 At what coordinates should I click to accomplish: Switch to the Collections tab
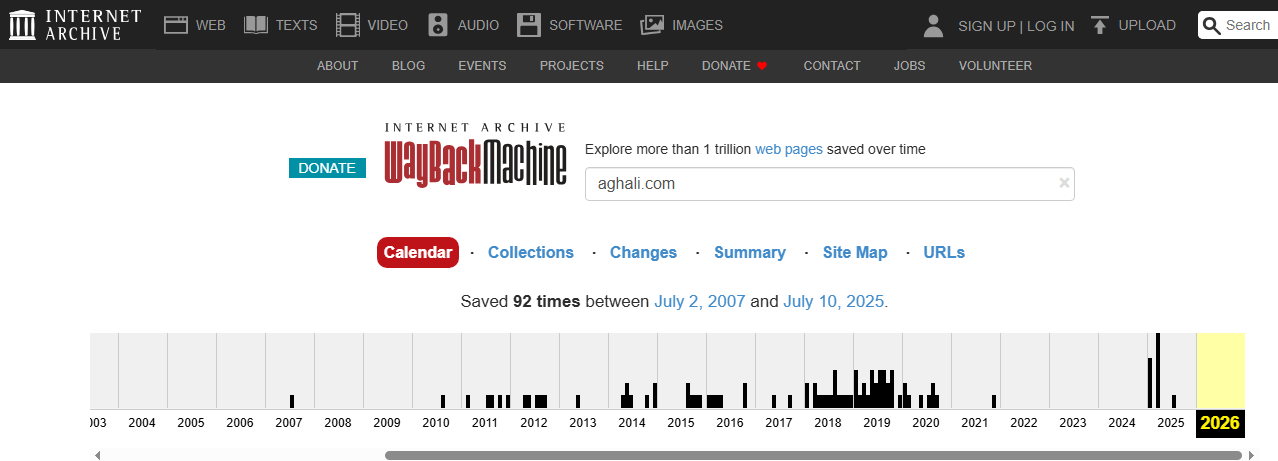click(531, 252)
